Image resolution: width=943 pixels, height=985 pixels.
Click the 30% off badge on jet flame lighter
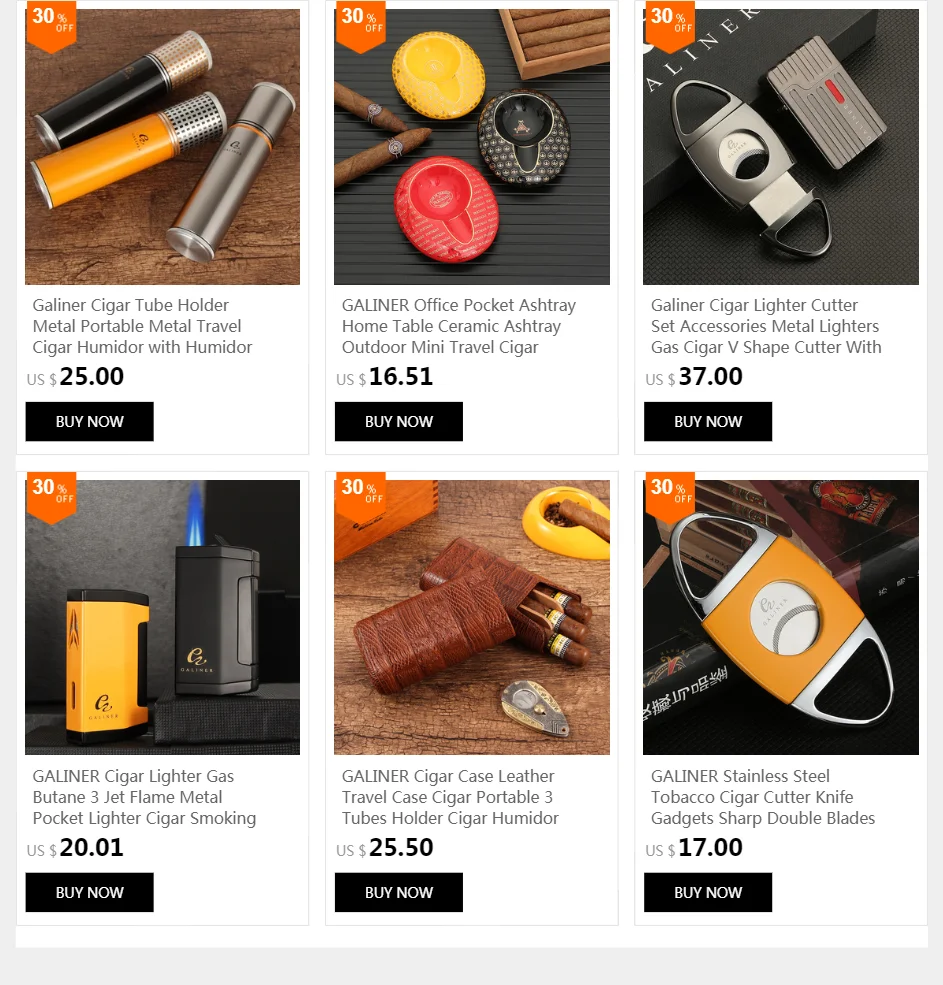(51, 498)
